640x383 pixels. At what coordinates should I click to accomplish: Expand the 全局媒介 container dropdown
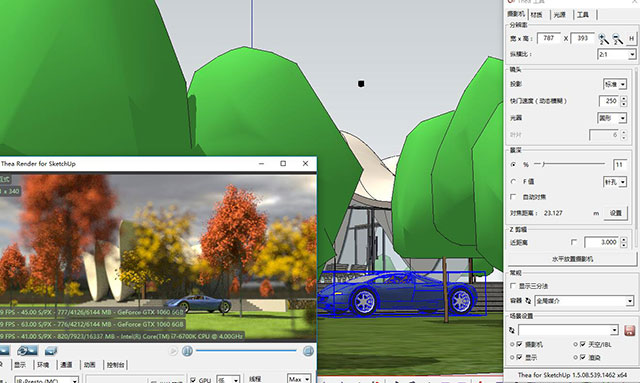pos(584,301)
